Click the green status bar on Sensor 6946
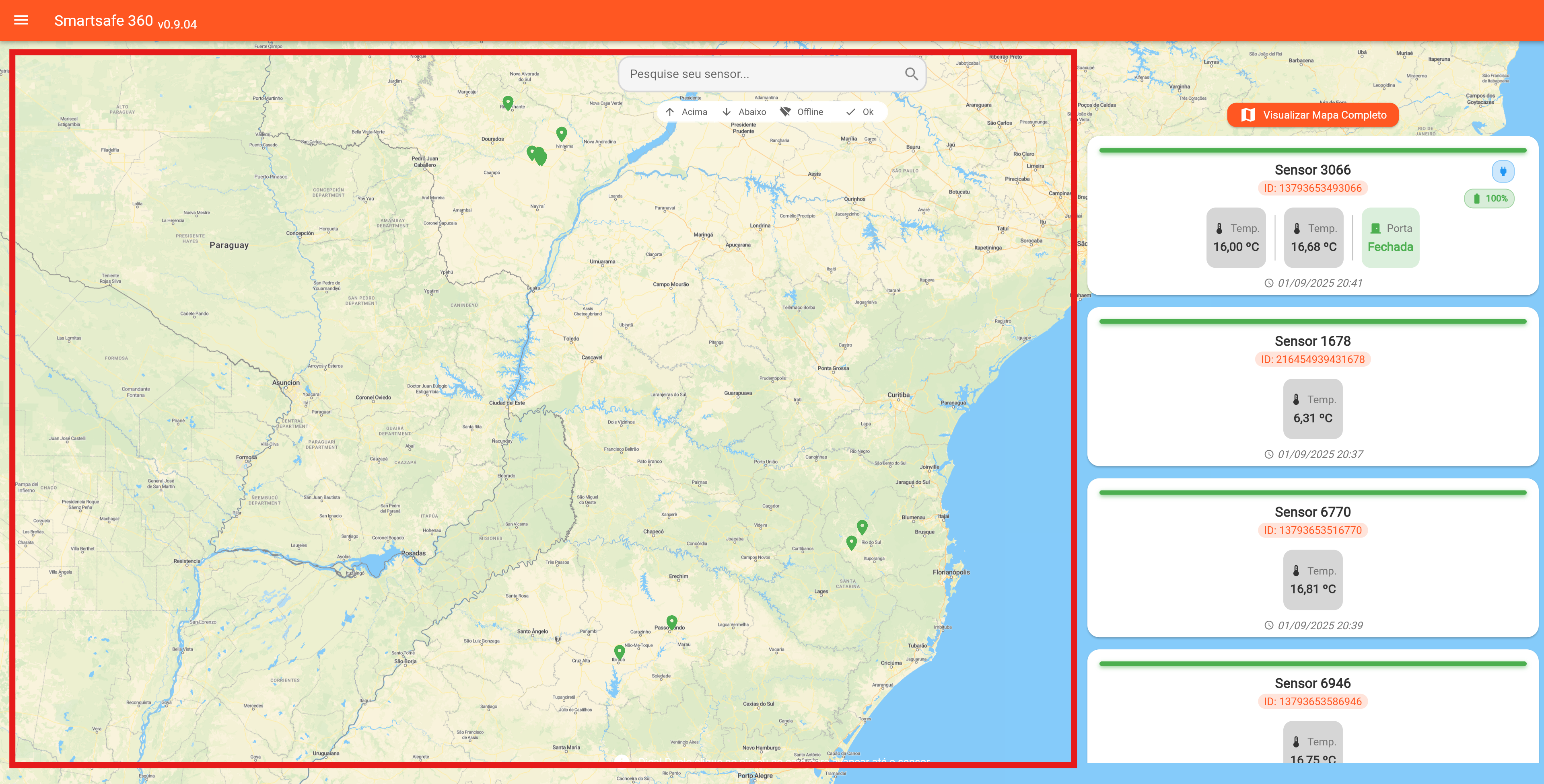 tap(1312, 664)
